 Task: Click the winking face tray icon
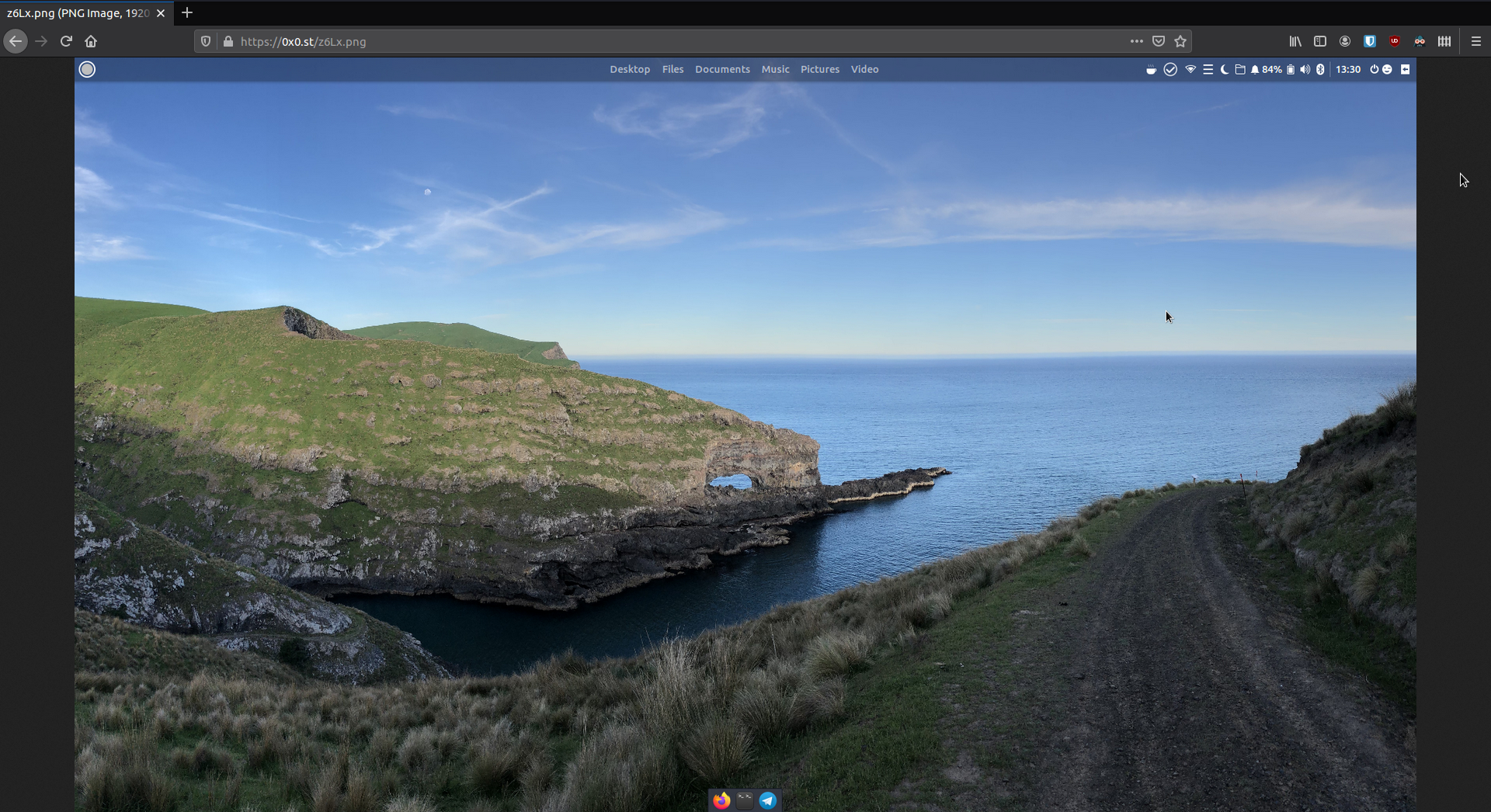click(x=1387, y=70)
